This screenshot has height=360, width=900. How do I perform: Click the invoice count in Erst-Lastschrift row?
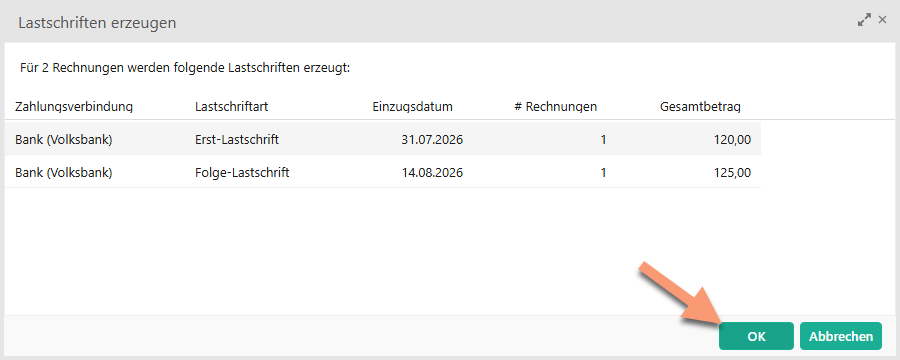click(x=603, y=140)
